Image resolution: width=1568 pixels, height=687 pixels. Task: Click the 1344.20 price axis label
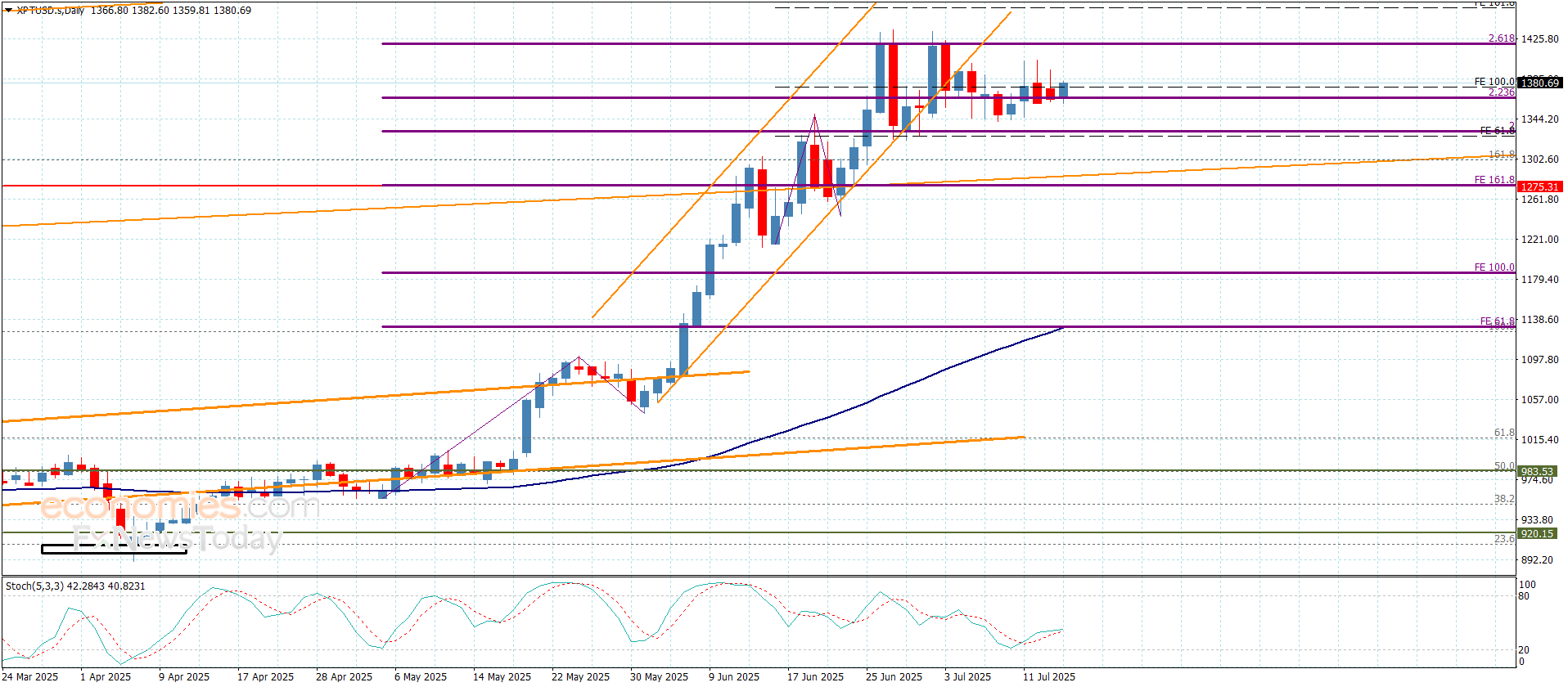point(1539,119)
